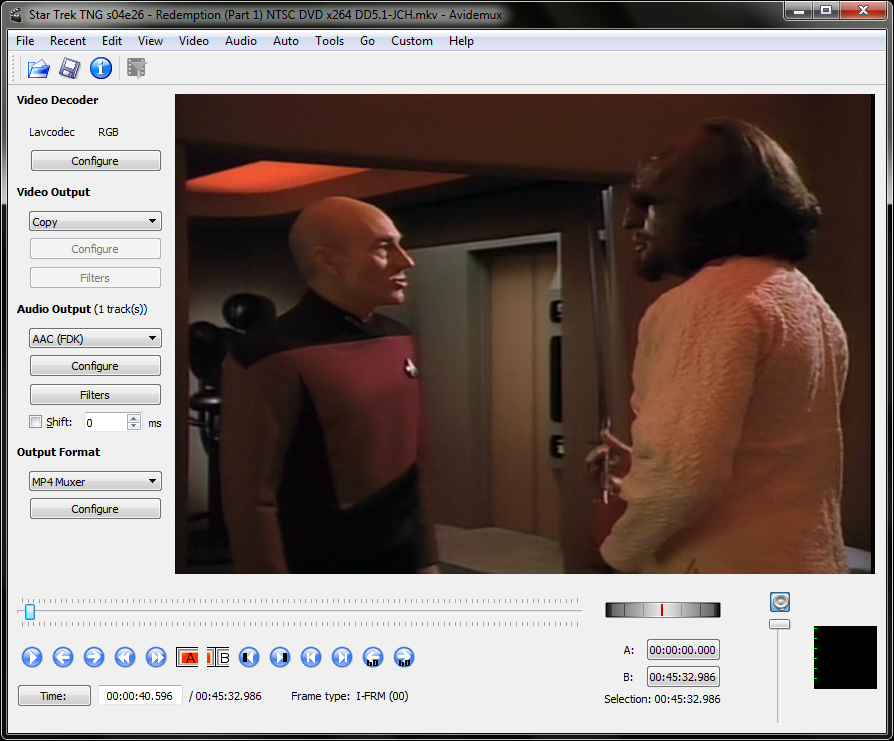Click the black audio level meter
894x741 pixels.
click(x=845, y=657)
